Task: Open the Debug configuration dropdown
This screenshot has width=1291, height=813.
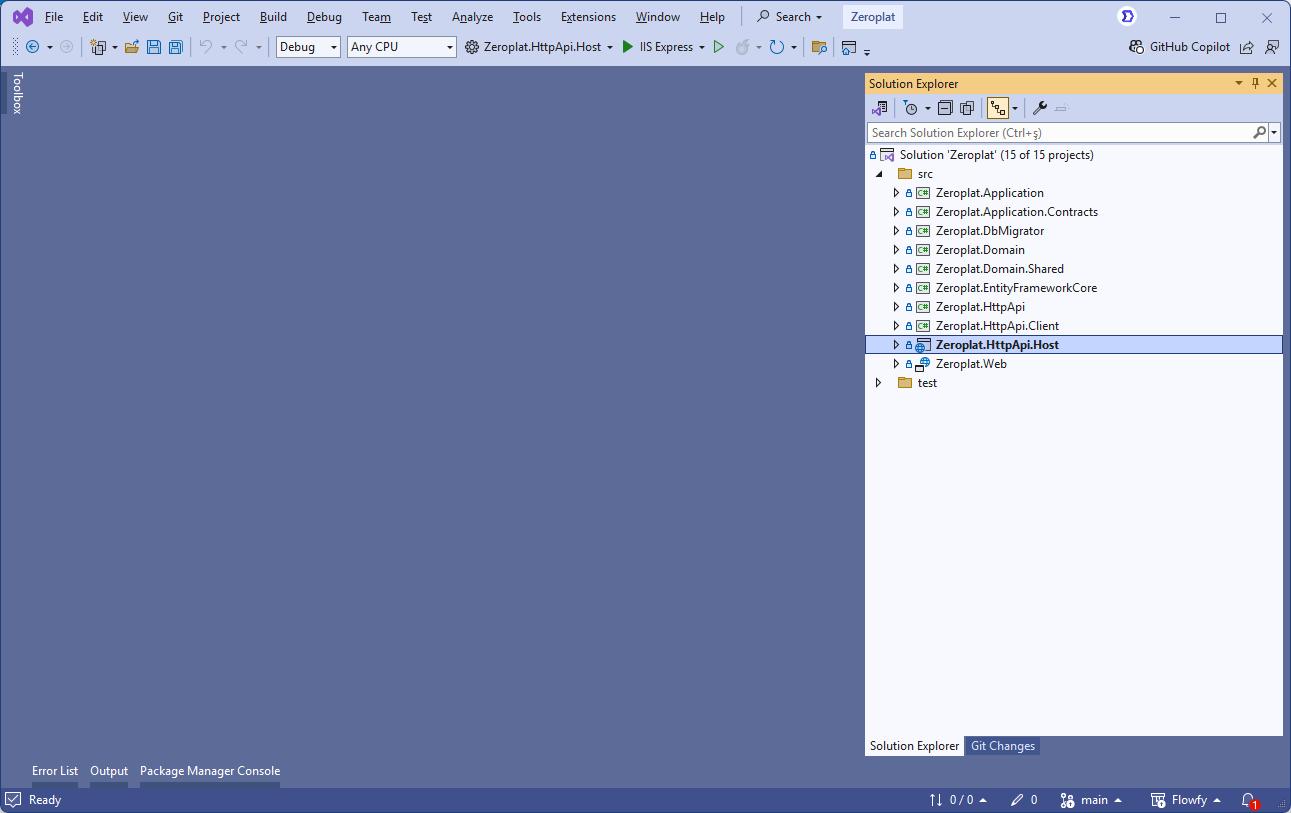Action: coord(308,47)
